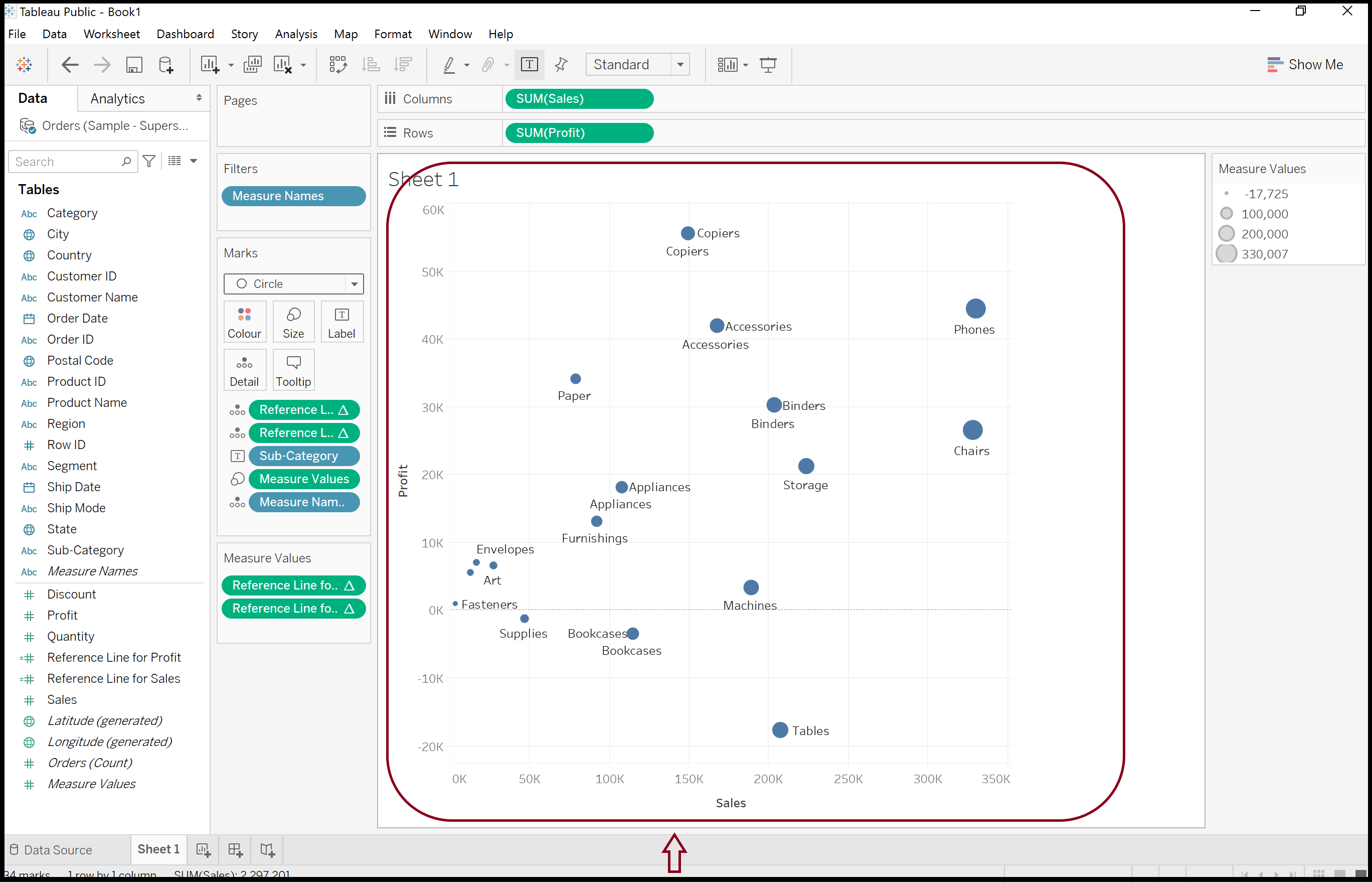The image size is (1372, 883).
Task: Click the Phones circle mark in chart
Action: click(975, 309)
